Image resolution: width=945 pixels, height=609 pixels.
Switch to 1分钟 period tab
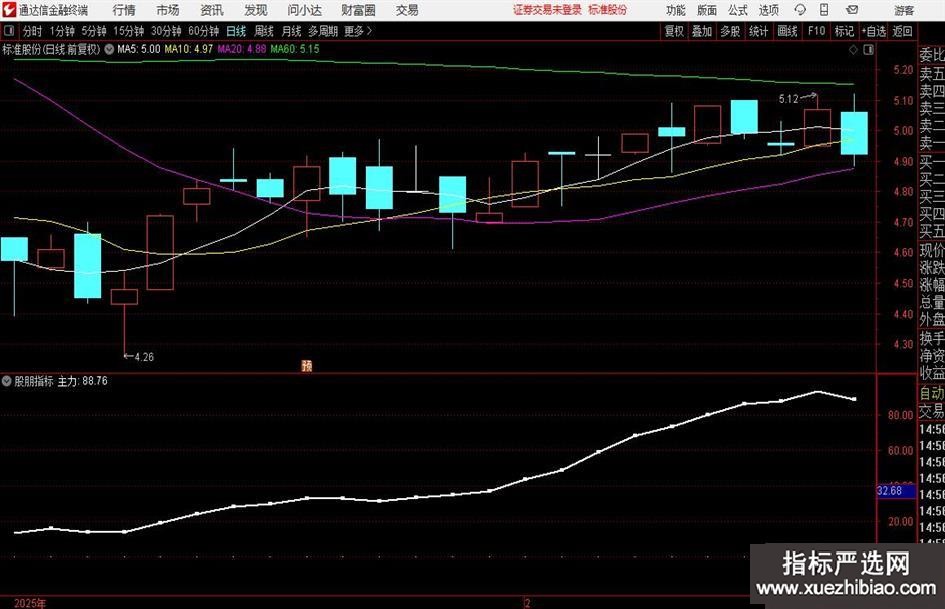pos(62,31)
